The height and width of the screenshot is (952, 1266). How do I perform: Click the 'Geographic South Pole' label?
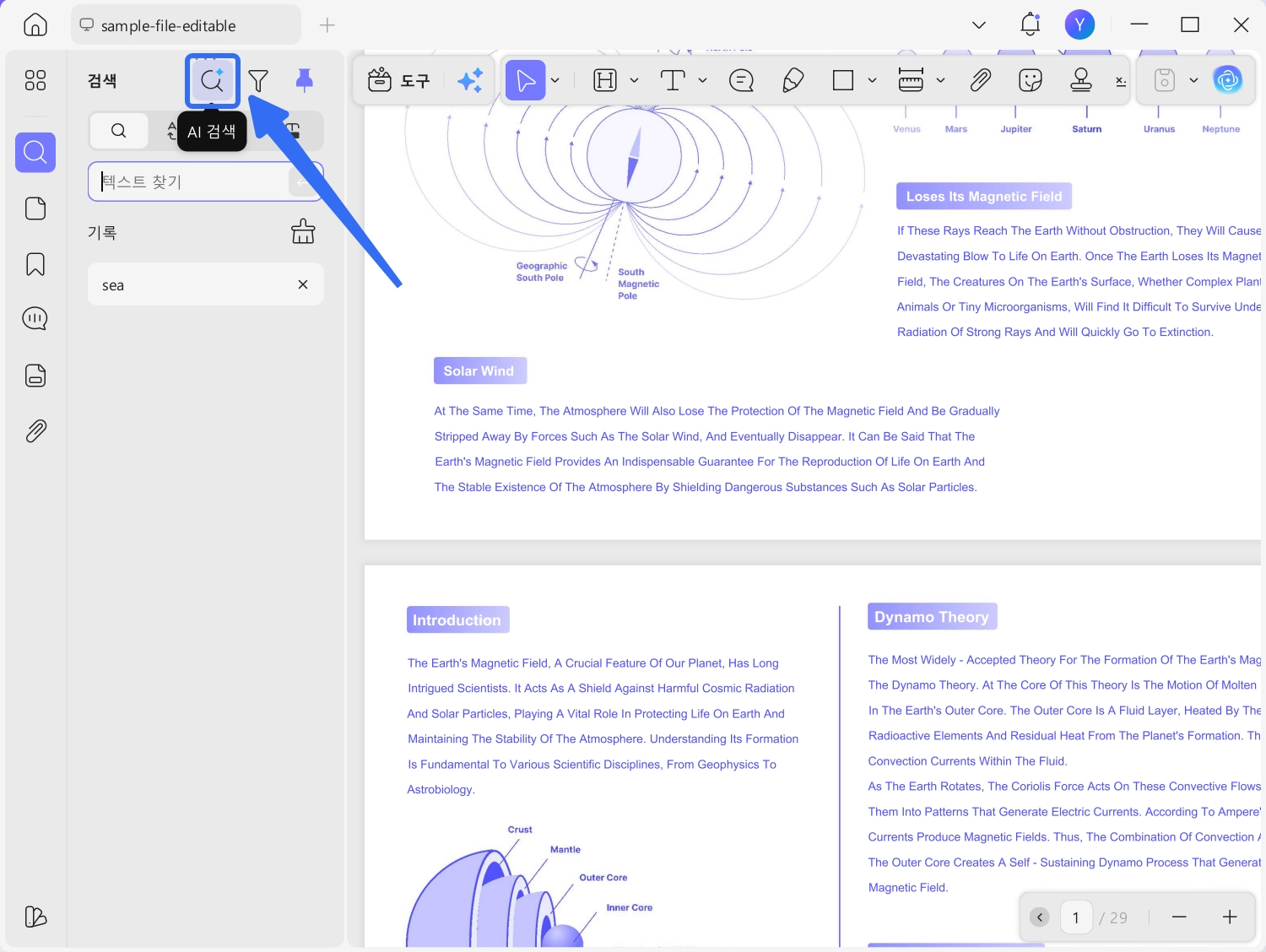pyautogui.click(x=541, y=272)
